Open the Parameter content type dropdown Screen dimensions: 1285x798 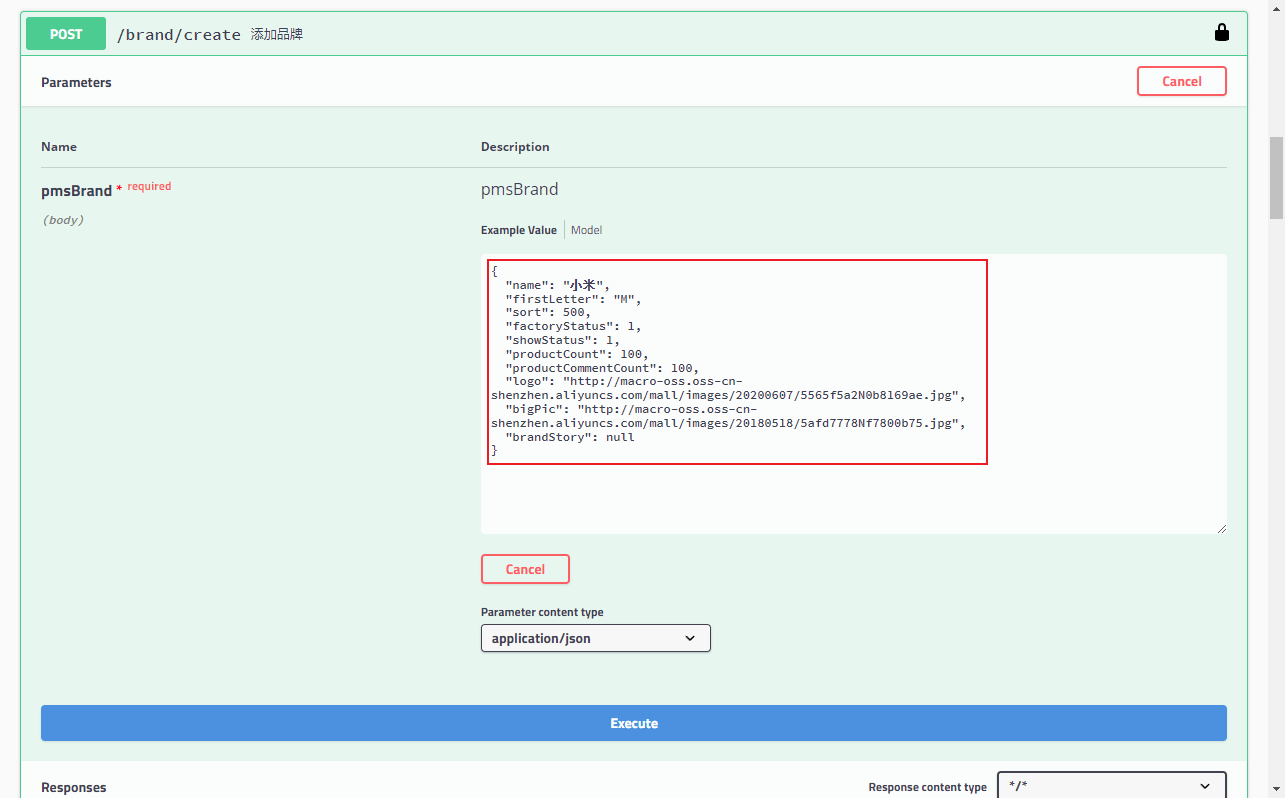pyautogui.click(x=596, y=638)
